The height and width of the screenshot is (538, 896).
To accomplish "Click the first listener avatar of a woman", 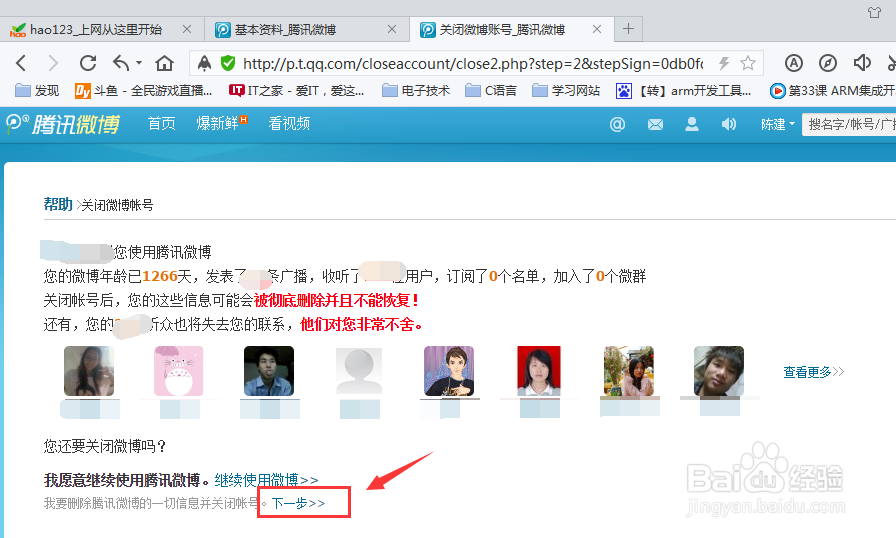I will pyautogui.click(x=89, y=371).
